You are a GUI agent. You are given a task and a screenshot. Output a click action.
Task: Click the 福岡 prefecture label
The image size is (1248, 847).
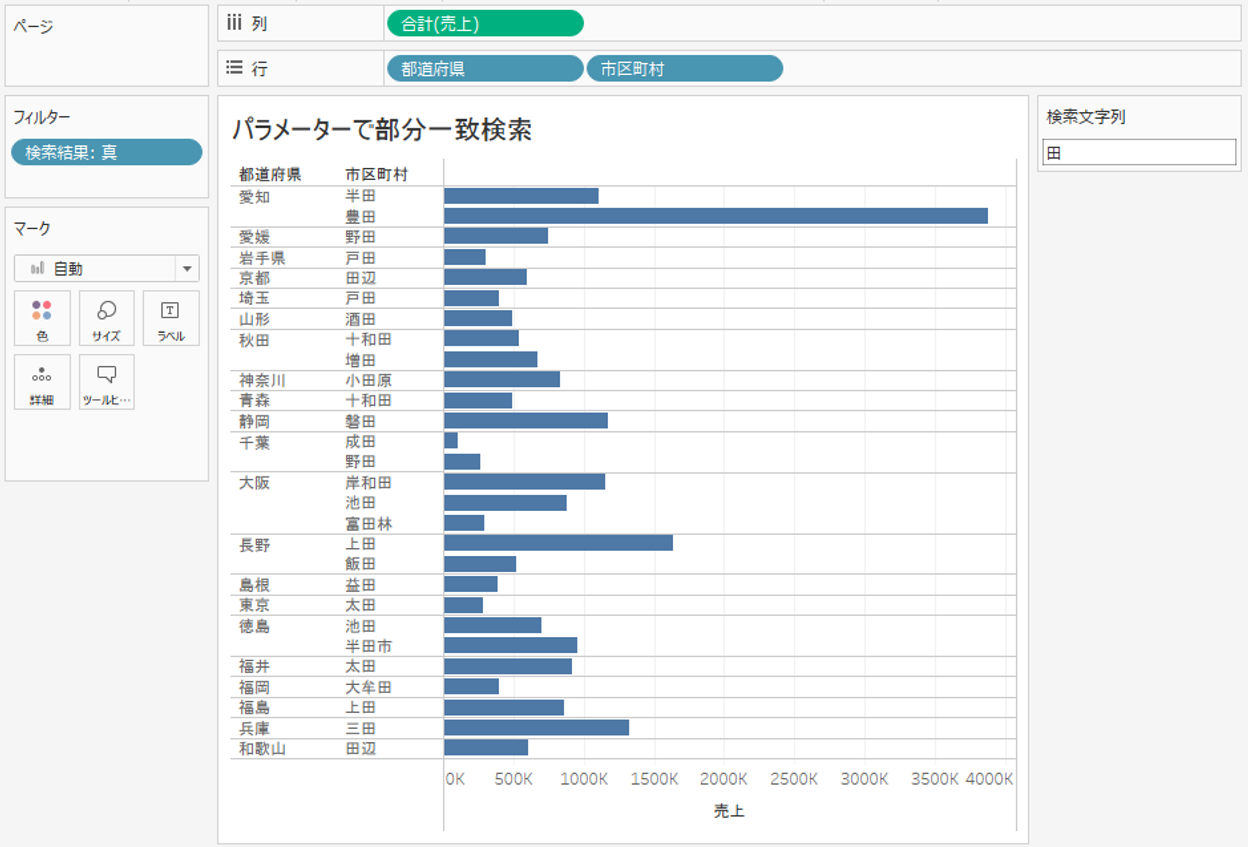[x=254, y=687]
